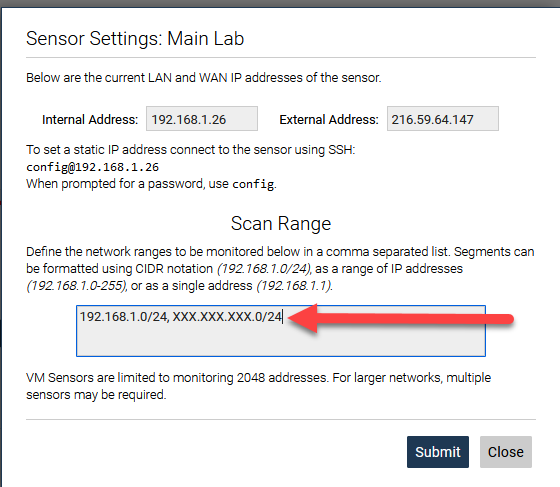Click the Submit button
560x487 pixels.
tap(438, 452)
